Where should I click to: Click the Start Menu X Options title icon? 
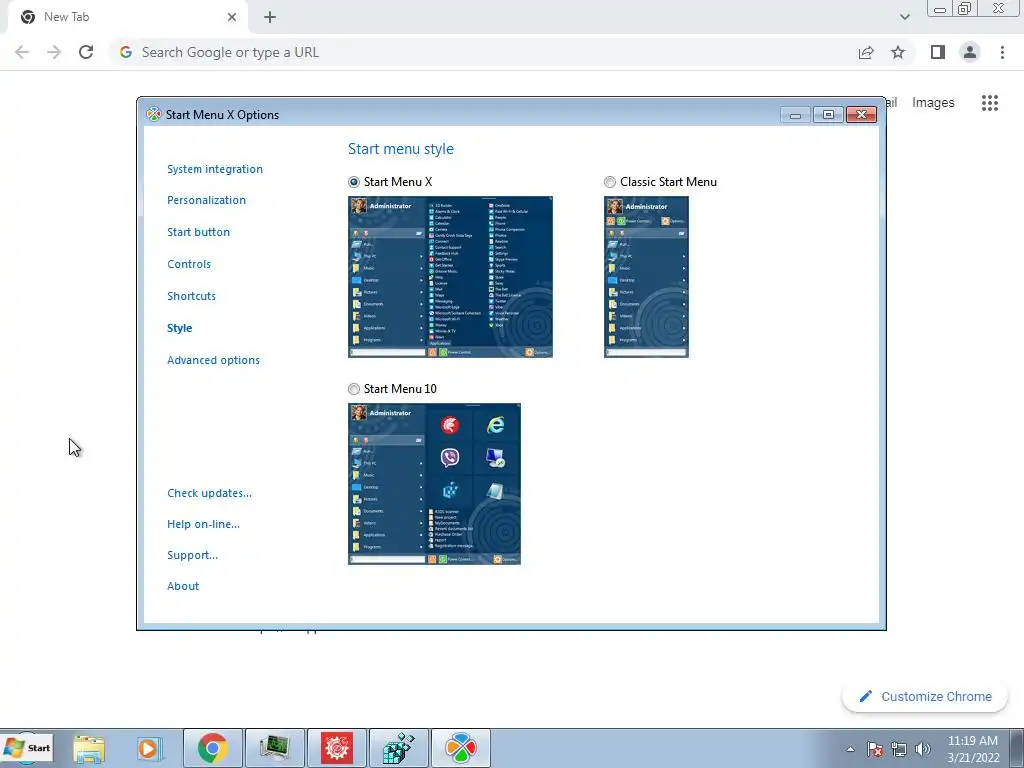[153, 115]
